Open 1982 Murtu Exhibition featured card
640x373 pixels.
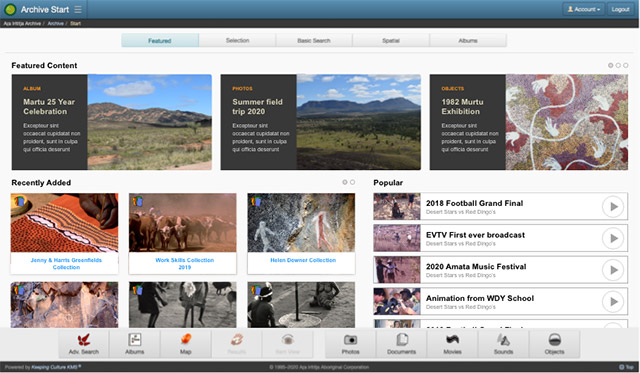tap(529, 122)
